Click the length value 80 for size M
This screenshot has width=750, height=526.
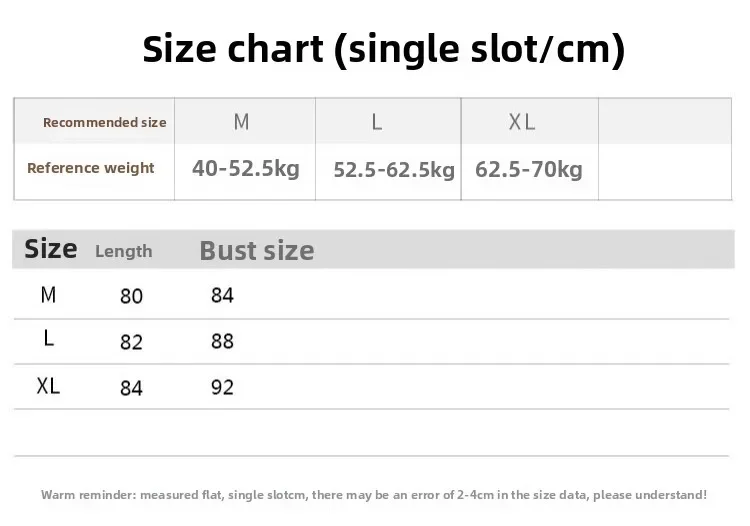pyautogui.click(x=131, y=296)
